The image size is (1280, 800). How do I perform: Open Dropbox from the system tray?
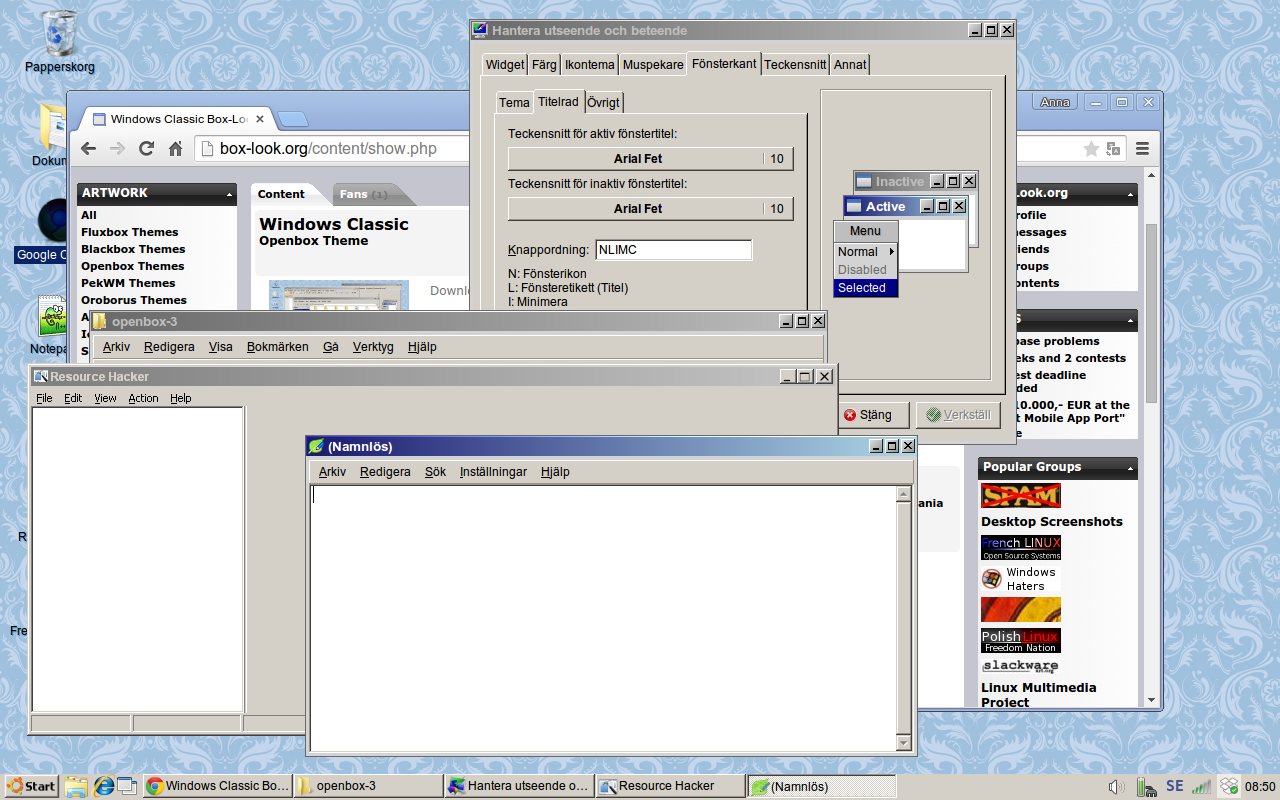point(1228,786)
